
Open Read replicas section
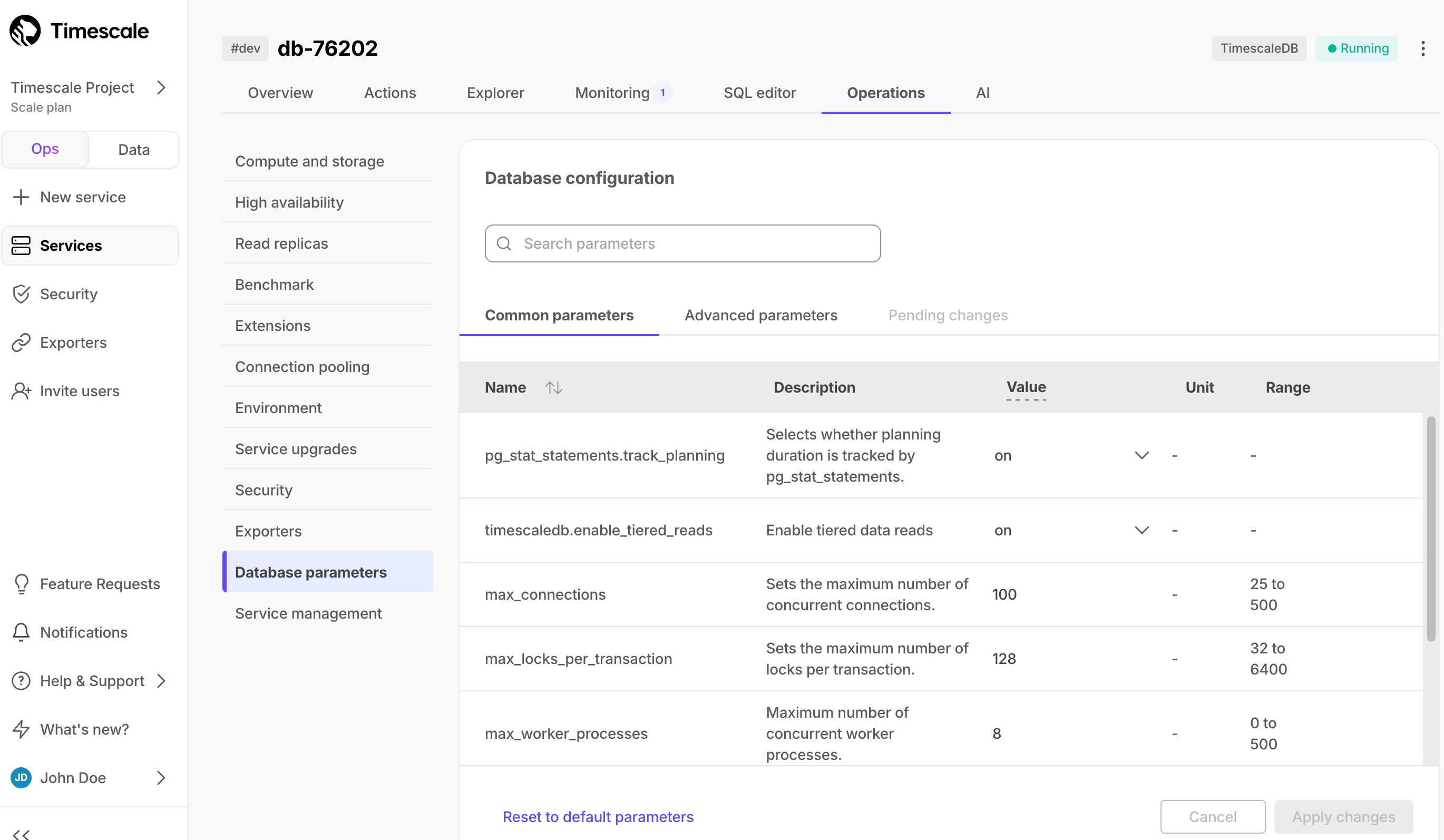327,243
